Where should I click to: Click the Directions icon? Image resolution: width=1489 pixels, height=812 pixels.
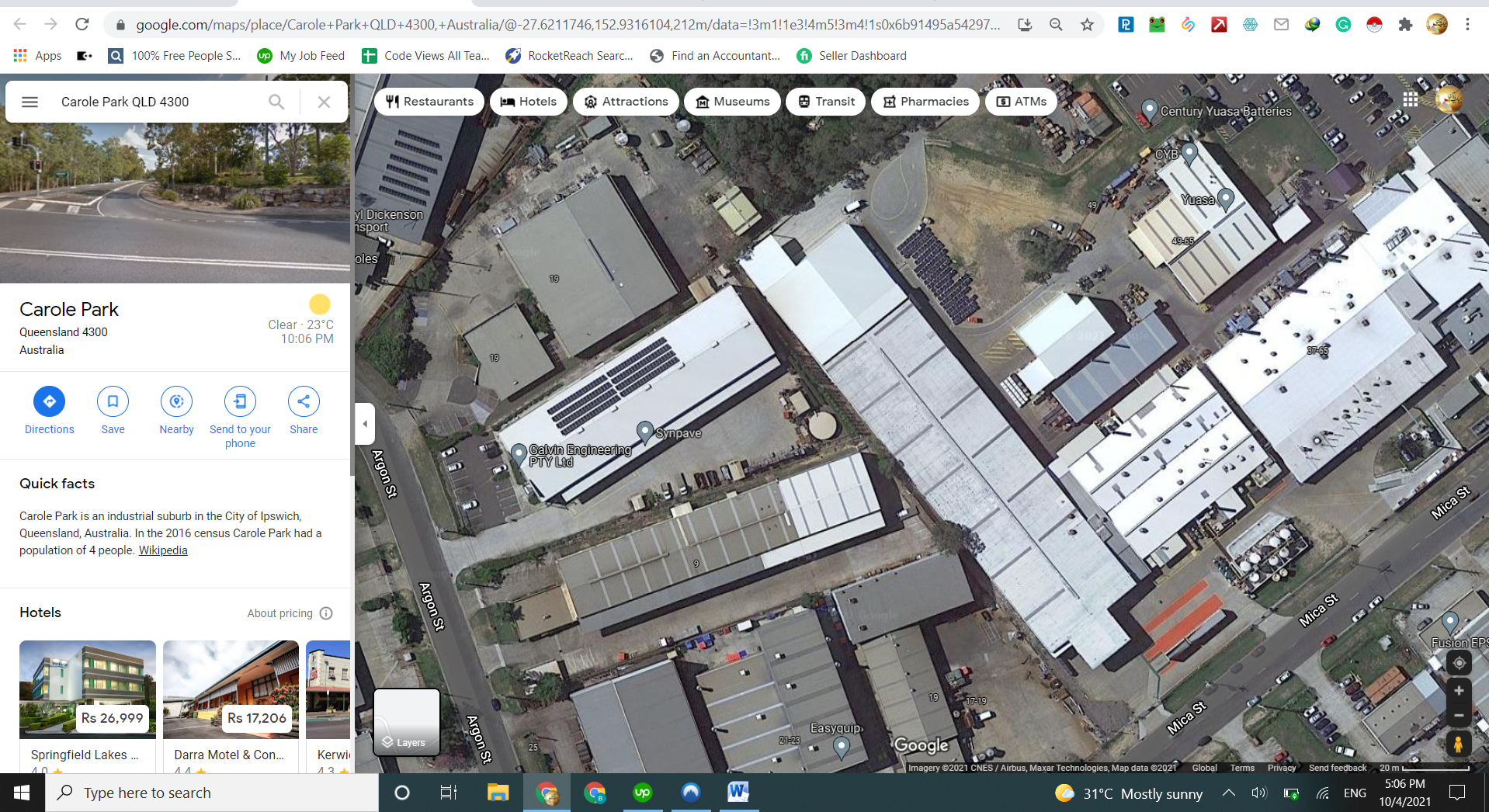pos(49,401)
